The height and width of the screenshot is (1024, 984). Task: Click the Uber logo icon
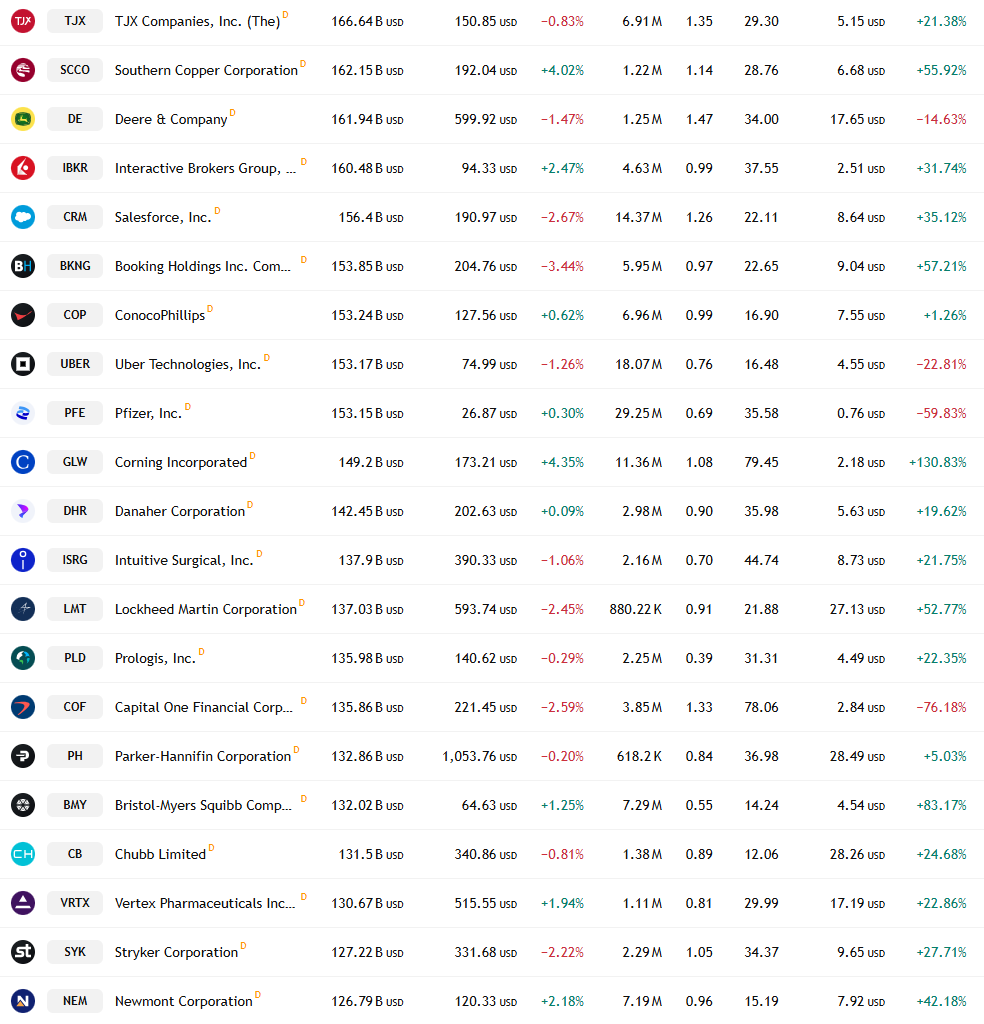[x=23, y=364]
